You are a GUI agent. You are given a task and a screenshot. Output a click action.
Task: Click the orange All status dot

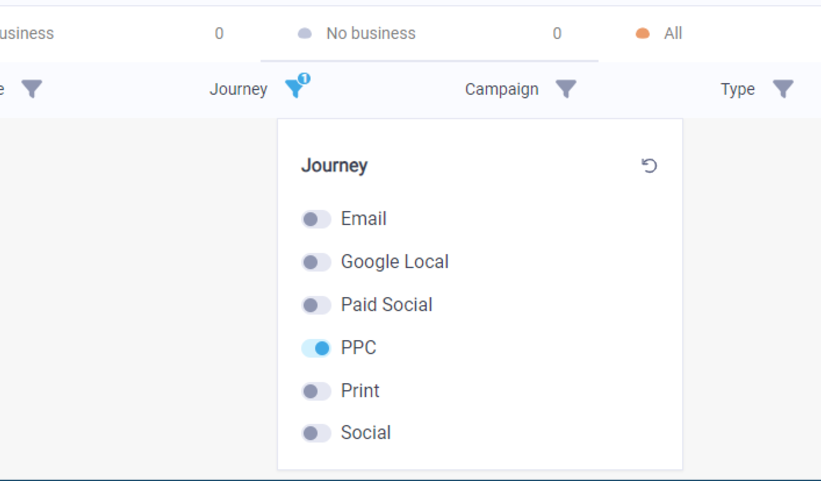coord(643,34)
